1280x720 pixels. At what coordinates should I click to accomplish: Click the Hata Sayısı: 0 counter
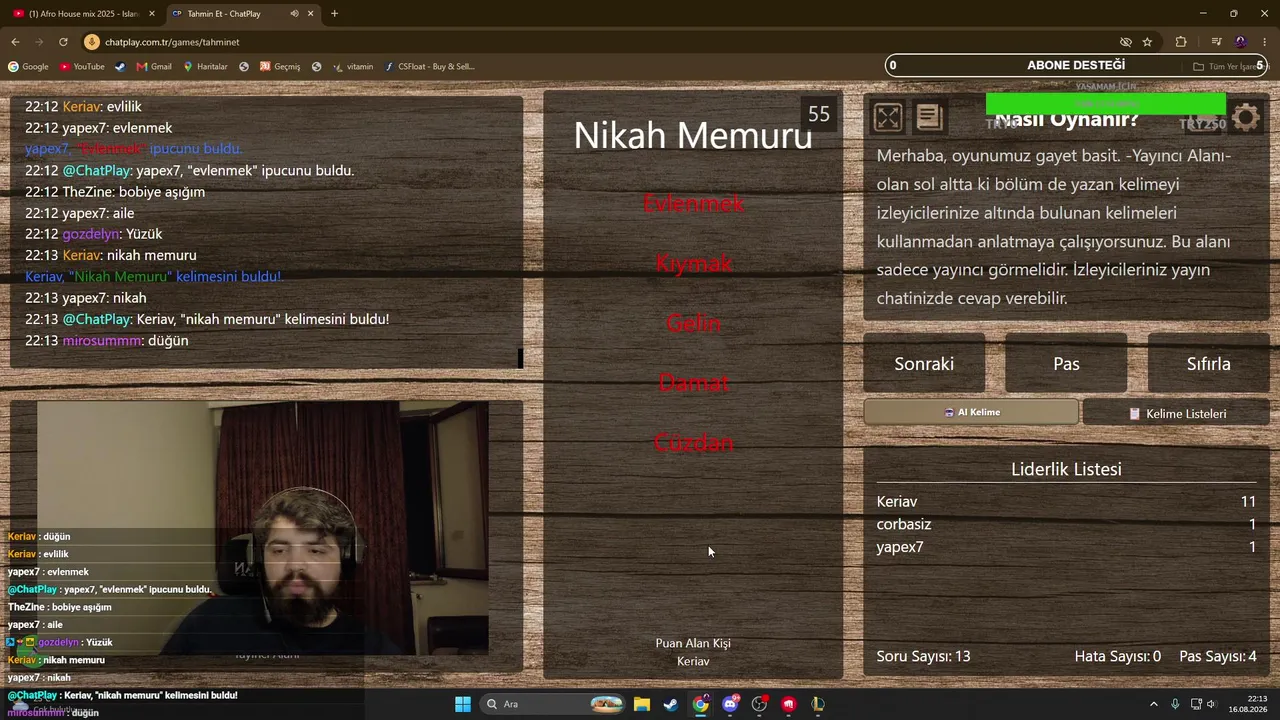[x=1118, y=656]
